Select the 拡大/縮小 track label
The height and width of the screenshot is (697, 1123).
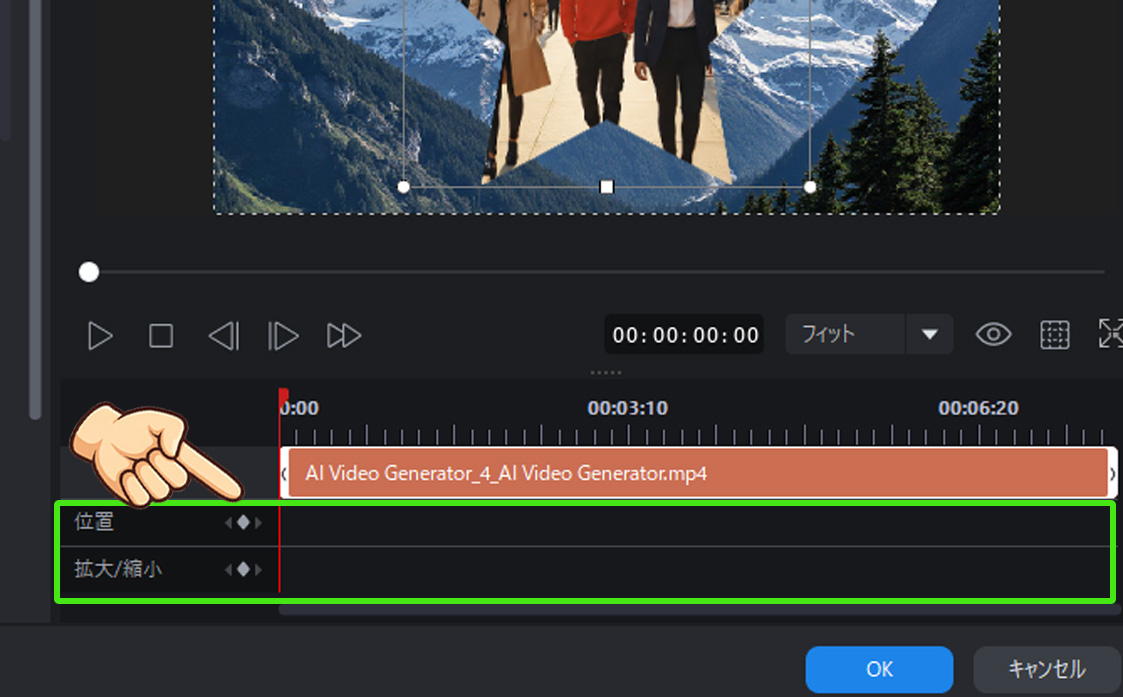tap(118, 570)
